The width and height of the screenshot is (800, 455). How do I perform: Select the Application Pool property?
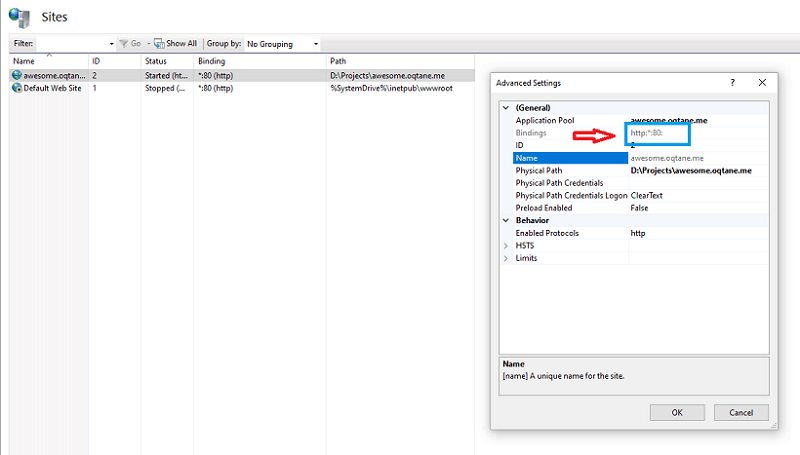(544, 120)
